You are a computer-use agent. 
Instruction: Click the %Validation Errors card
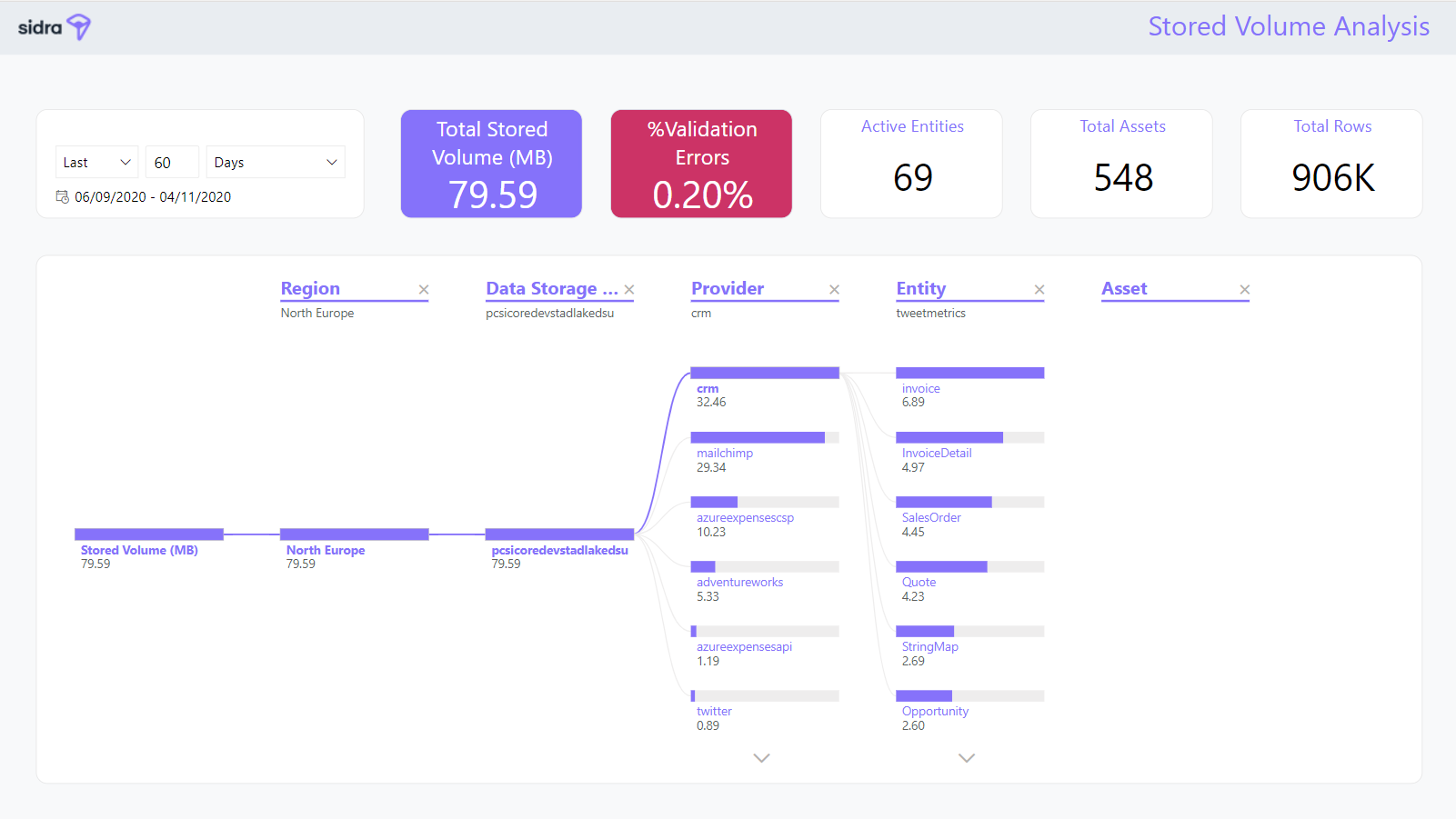(701, 164)
